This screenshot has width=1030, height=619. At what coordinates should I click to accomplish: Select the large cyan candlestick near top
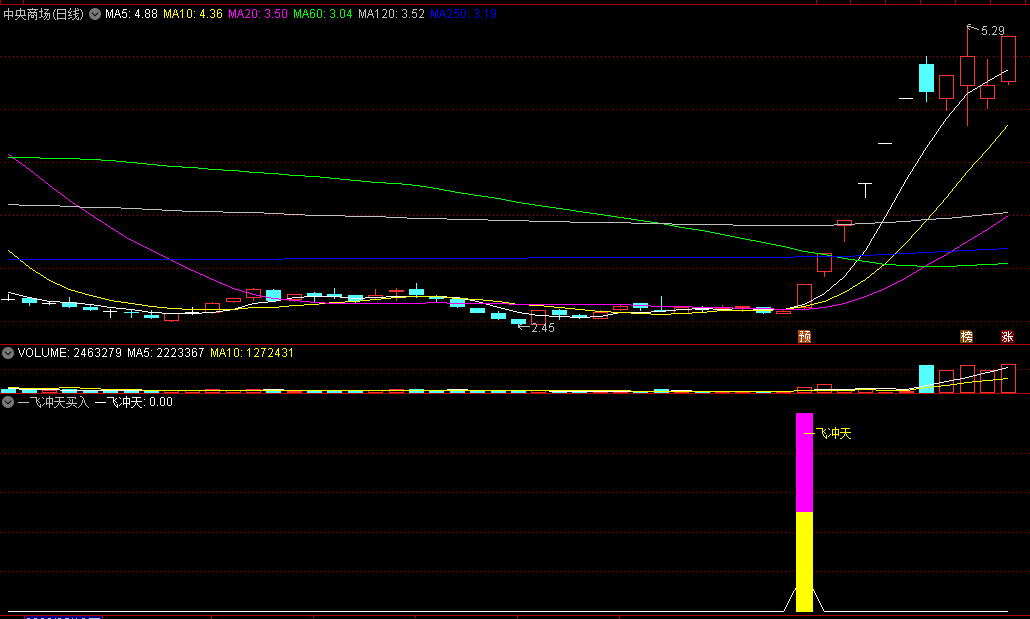(x=926, y=78)
